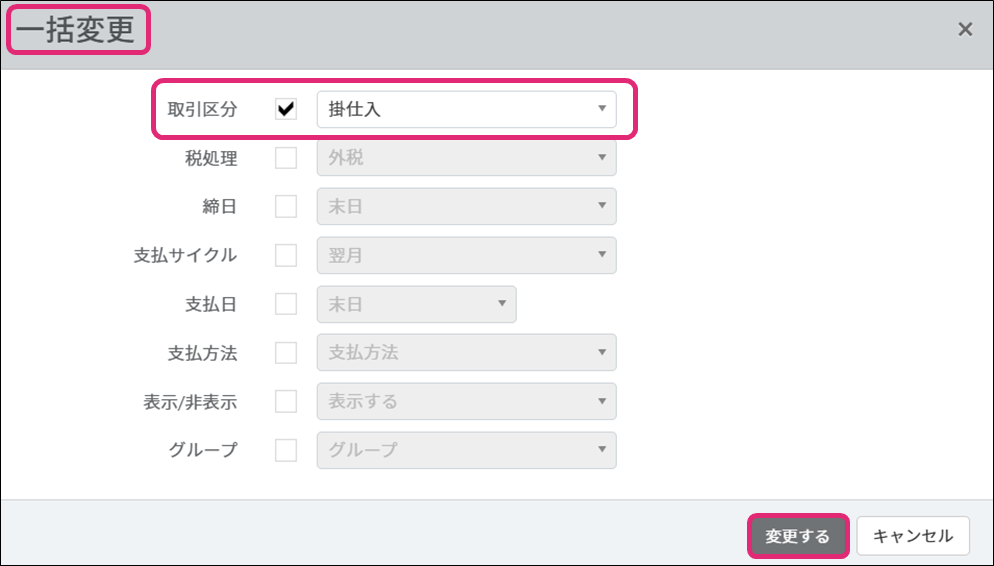The height and width of the screenshot is (566, 994).
Task: Check the グループ checkbox
Action: [x=286, y=450]
